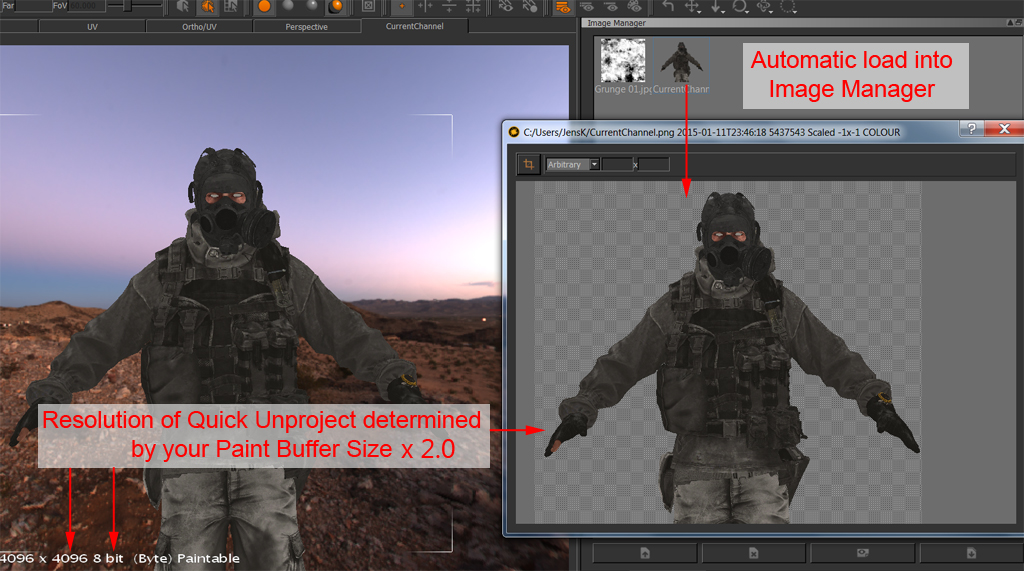
Task: Click the last Image Manager bottom button
Action: 970,553
